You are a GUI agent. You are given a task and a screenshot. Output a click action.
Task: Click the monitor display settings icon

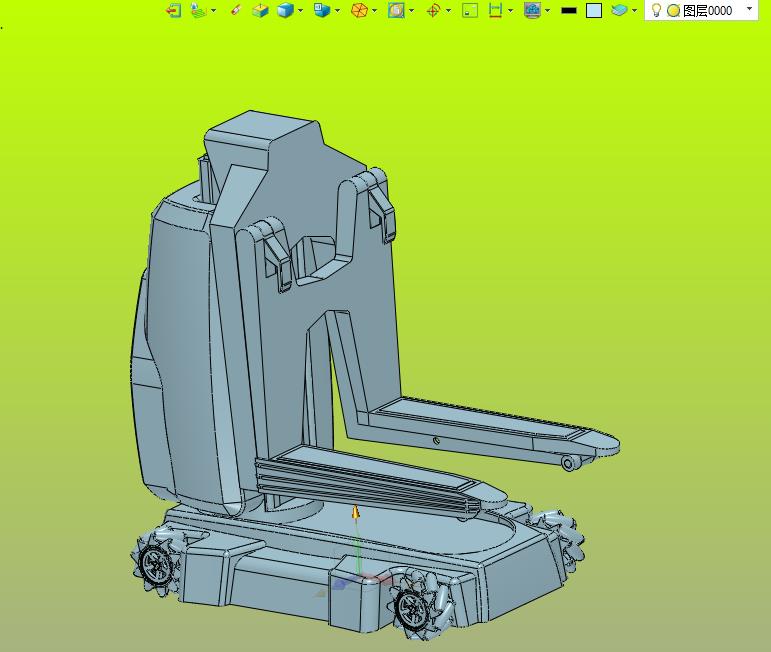click(x=533, y=10)
